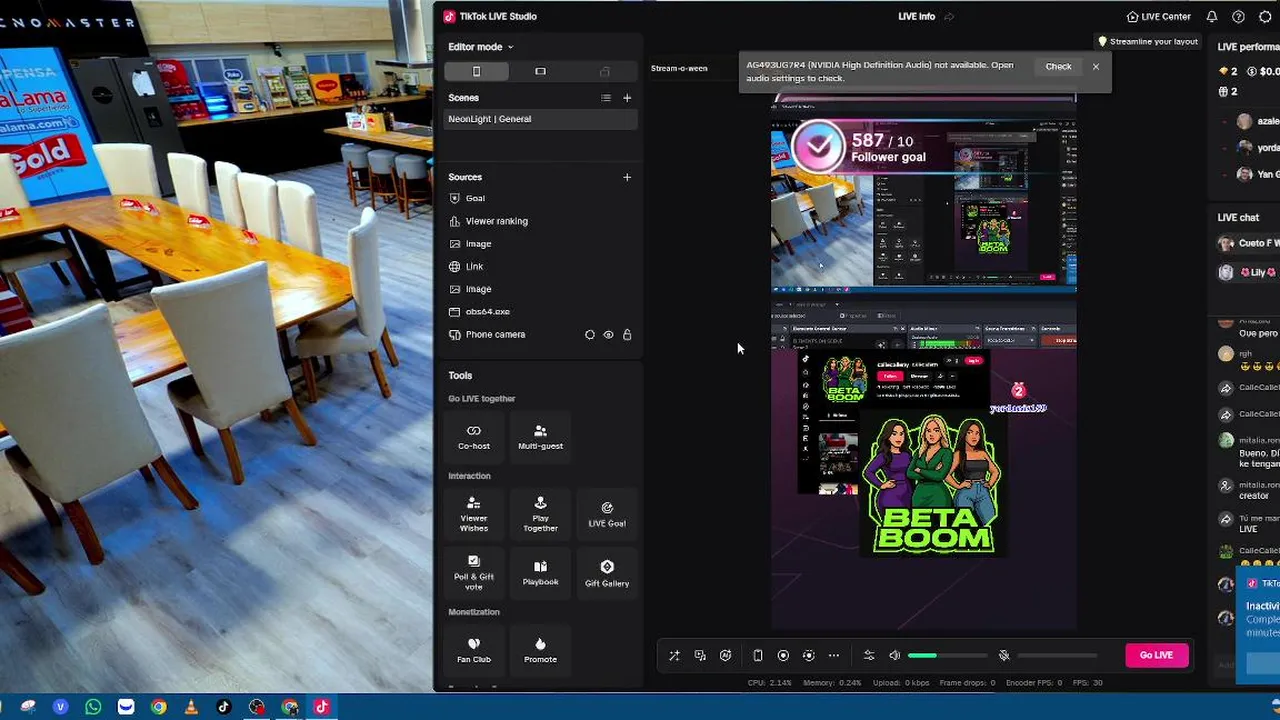Click the translate captions toolbar icon
1280x720 pixels.
click(x=700, y=656)
